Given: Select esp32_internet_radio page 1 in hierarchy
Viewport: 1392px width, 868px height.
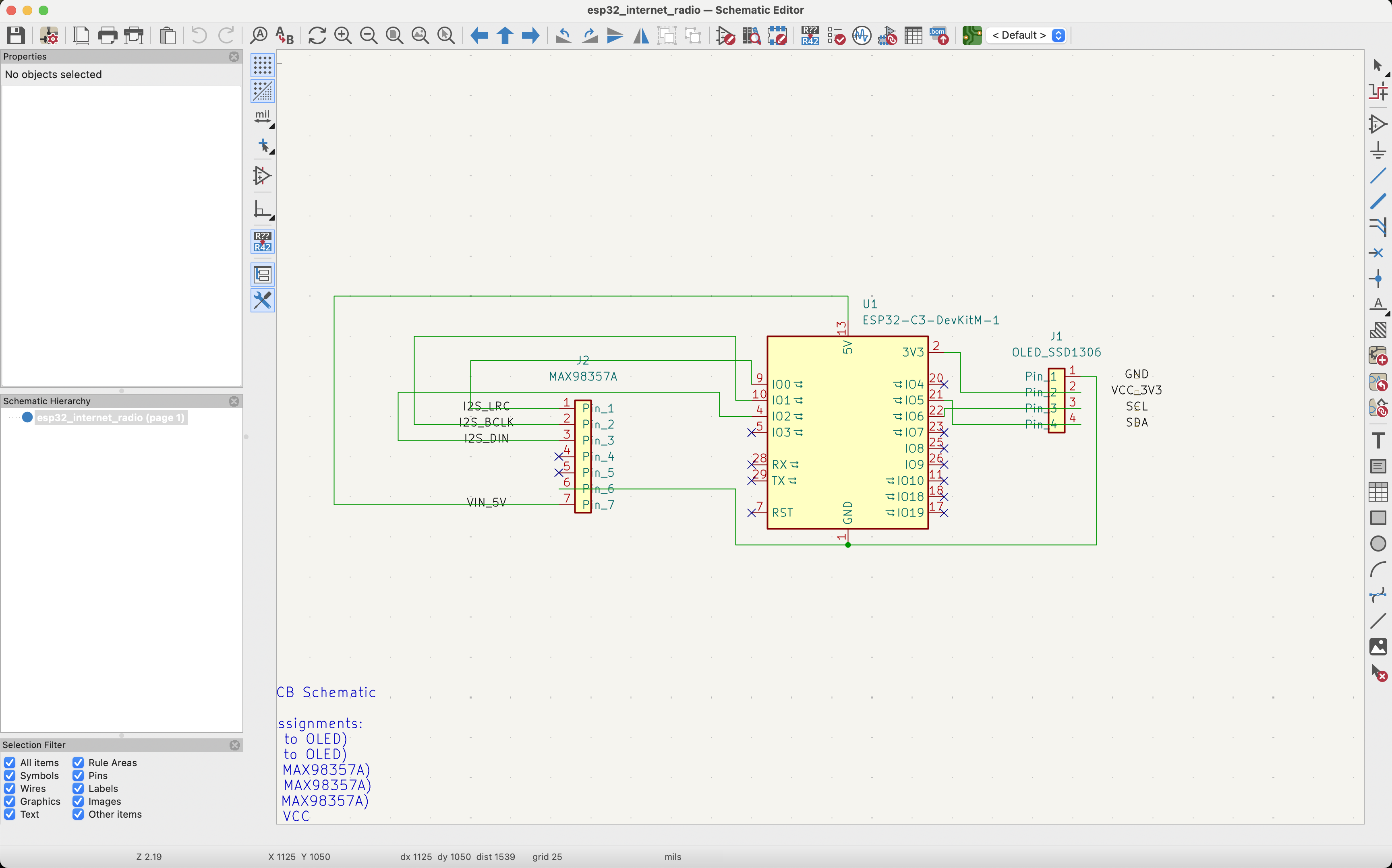Looking at the screenshot, I should click(x=111, y=417).
